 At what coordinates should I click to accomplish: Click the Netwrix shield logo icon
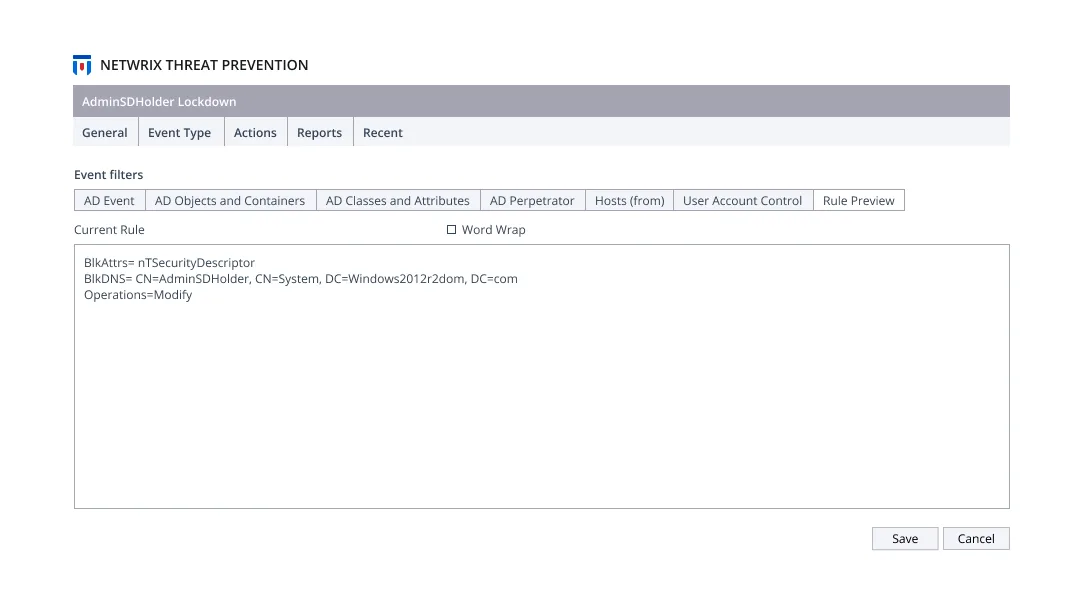point(82,65)
